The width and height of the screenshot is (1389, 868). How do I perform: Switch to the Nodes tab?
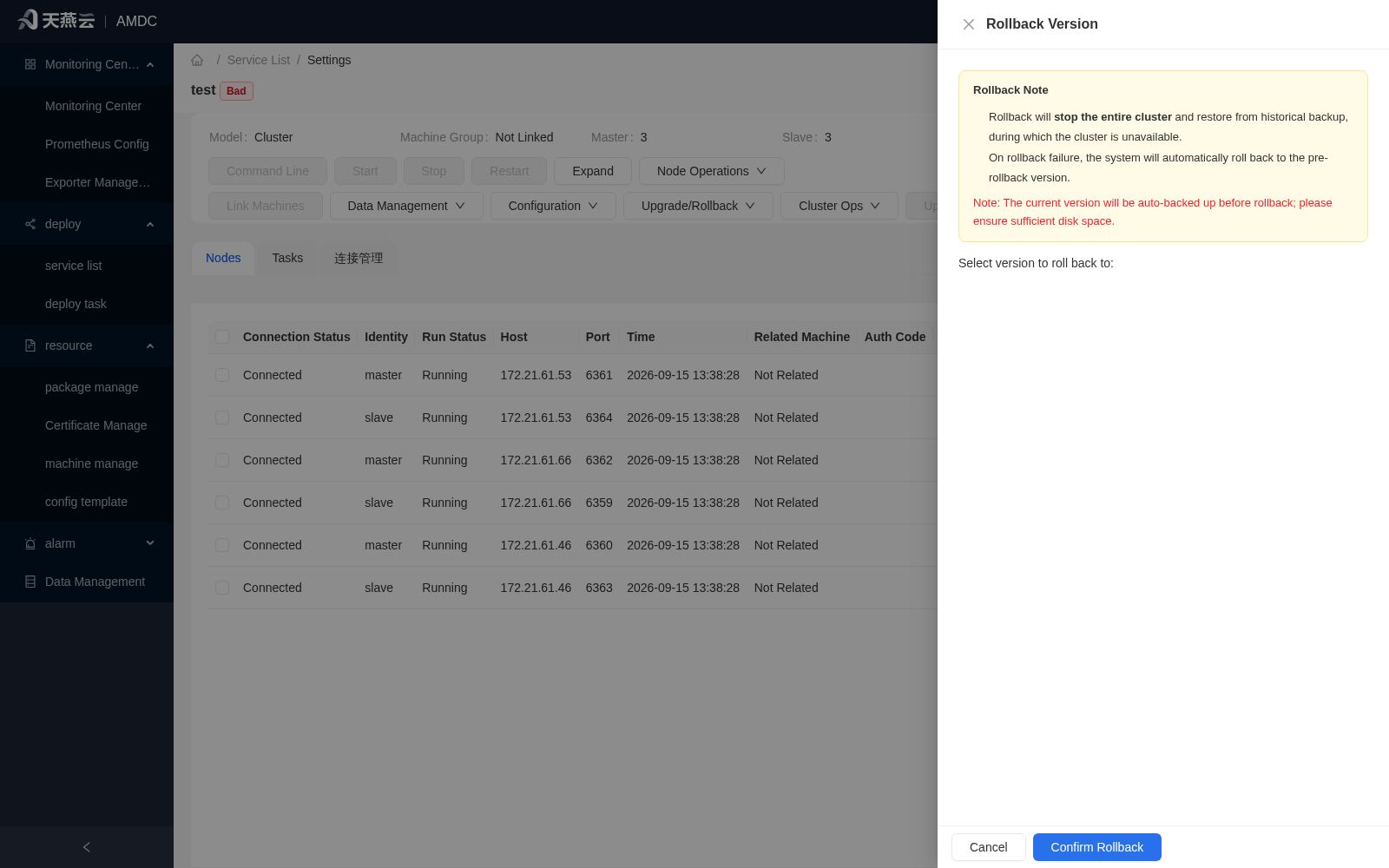tap(223, 258)
